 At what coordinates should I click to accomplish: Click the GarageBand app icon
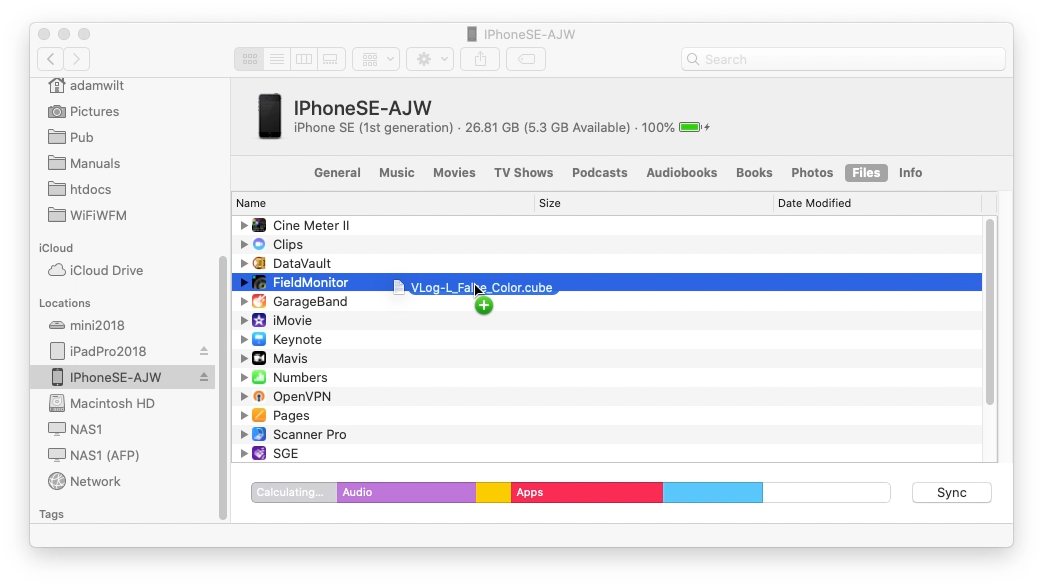258,301
